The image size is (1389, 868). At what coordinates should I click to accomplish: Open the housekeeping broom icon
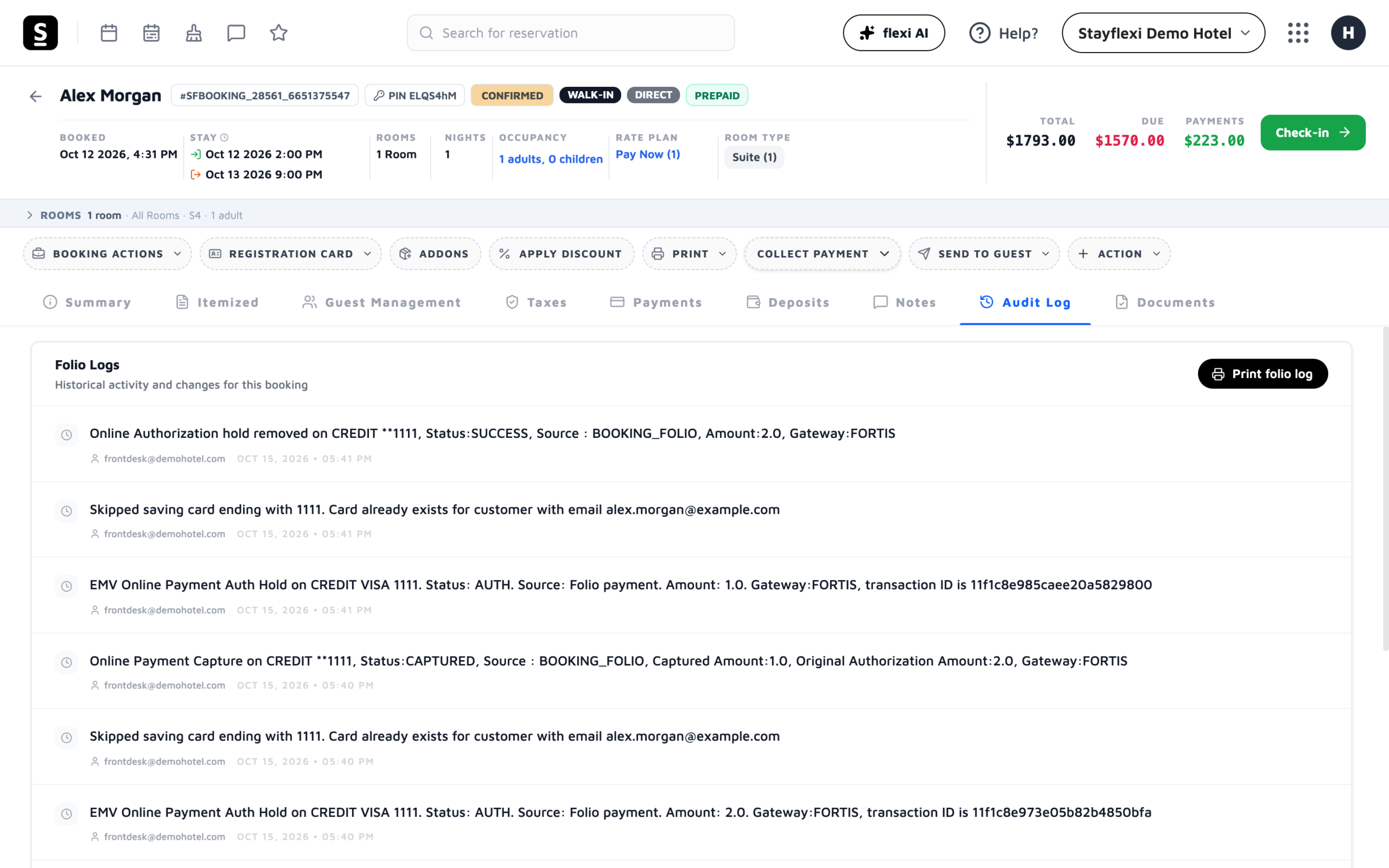193,33
